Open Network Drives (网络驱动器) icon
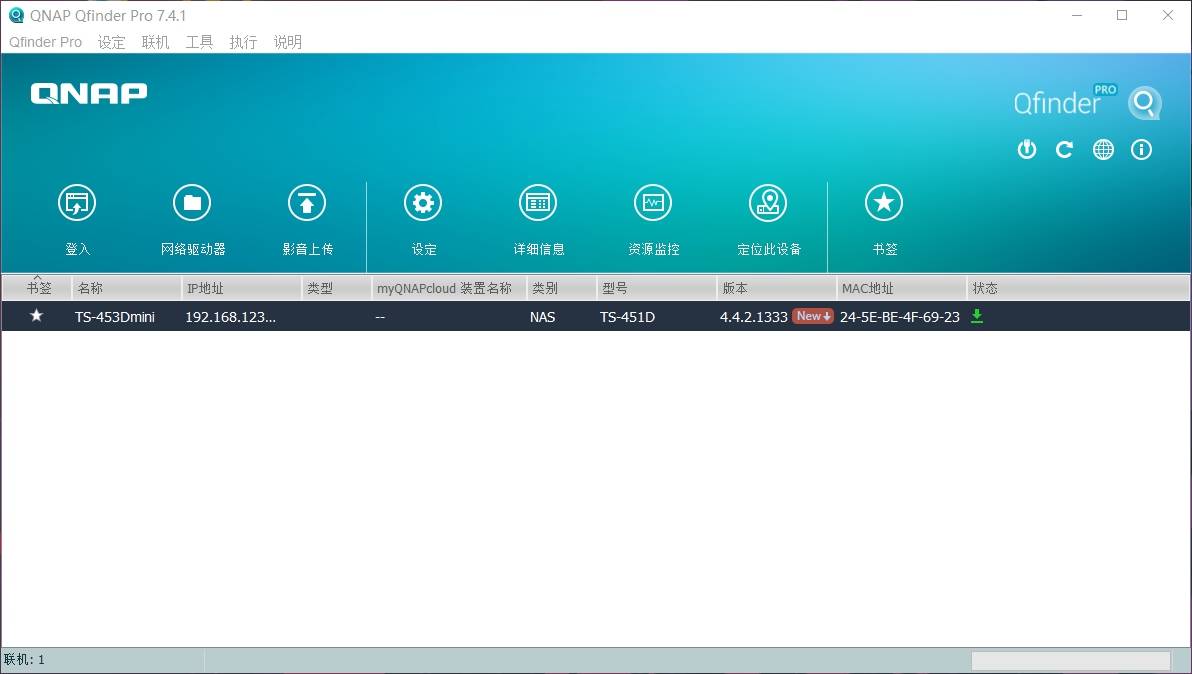Viewport: 1192px width, 674px height. (x=192, y=203)
